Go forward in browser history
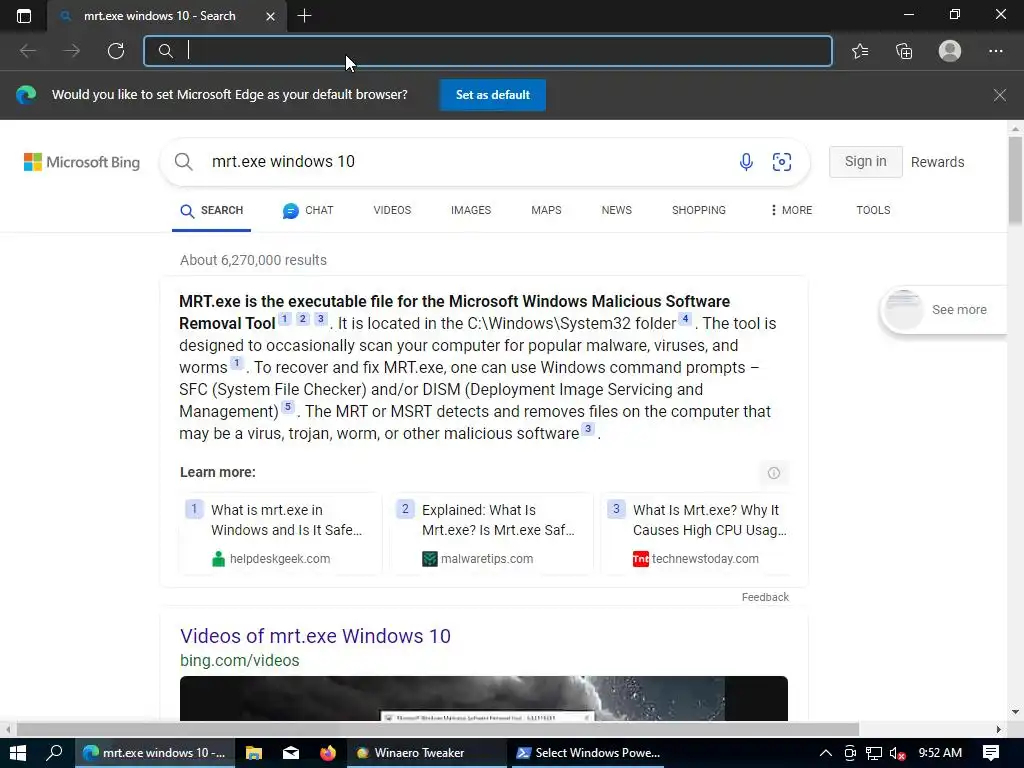Image resolution: width=1024 pixels, height=768 pixels. click(72, 51)
